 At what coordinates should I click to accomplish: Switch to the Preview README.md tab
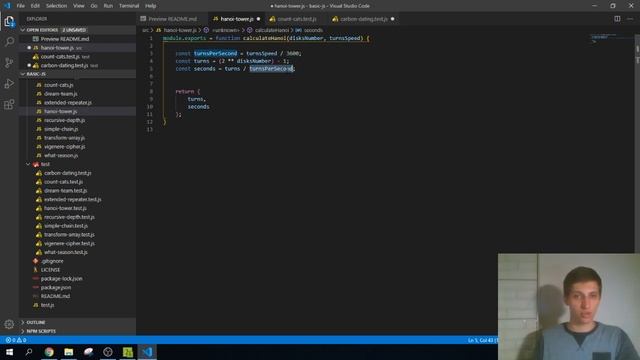coord(172,19)
